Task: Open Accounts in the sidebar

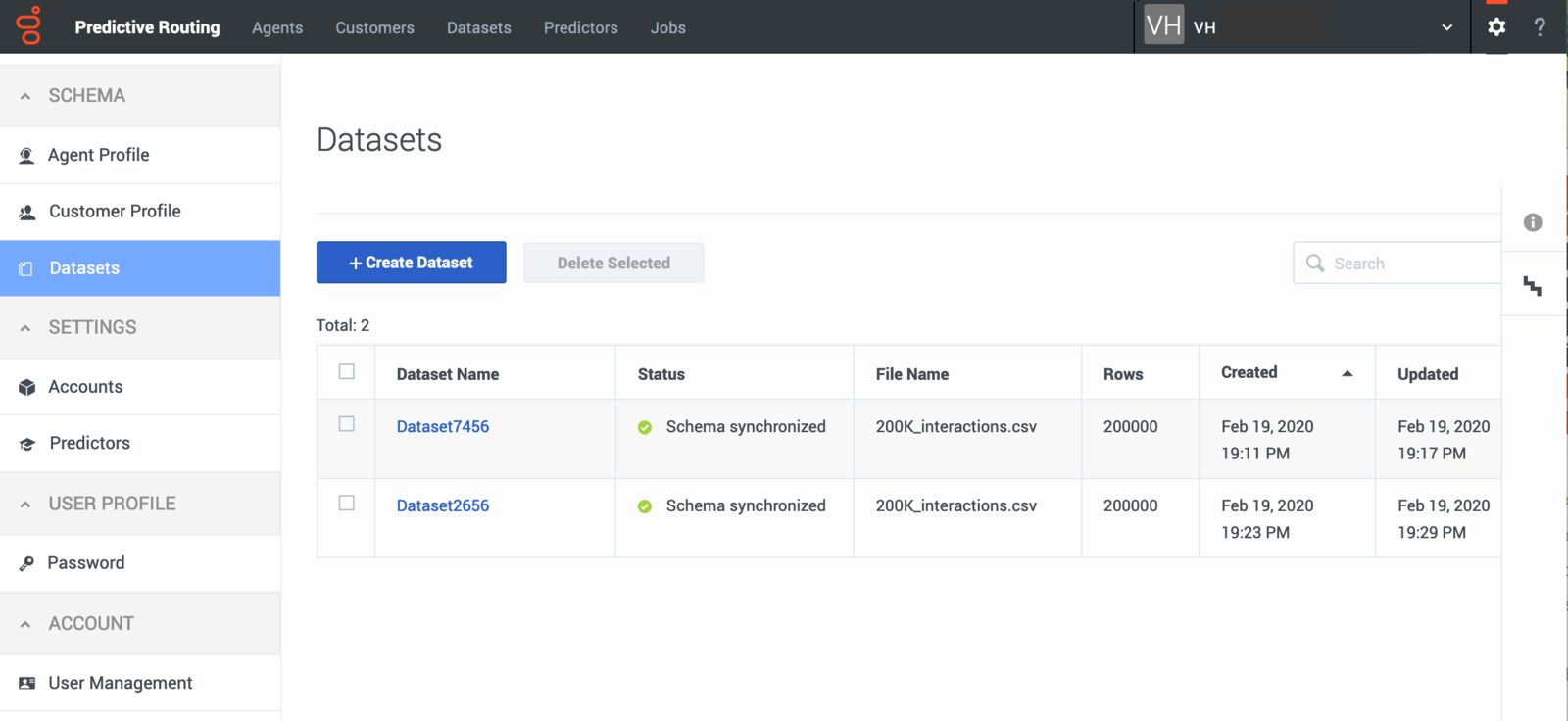Action: pos(140,387)
